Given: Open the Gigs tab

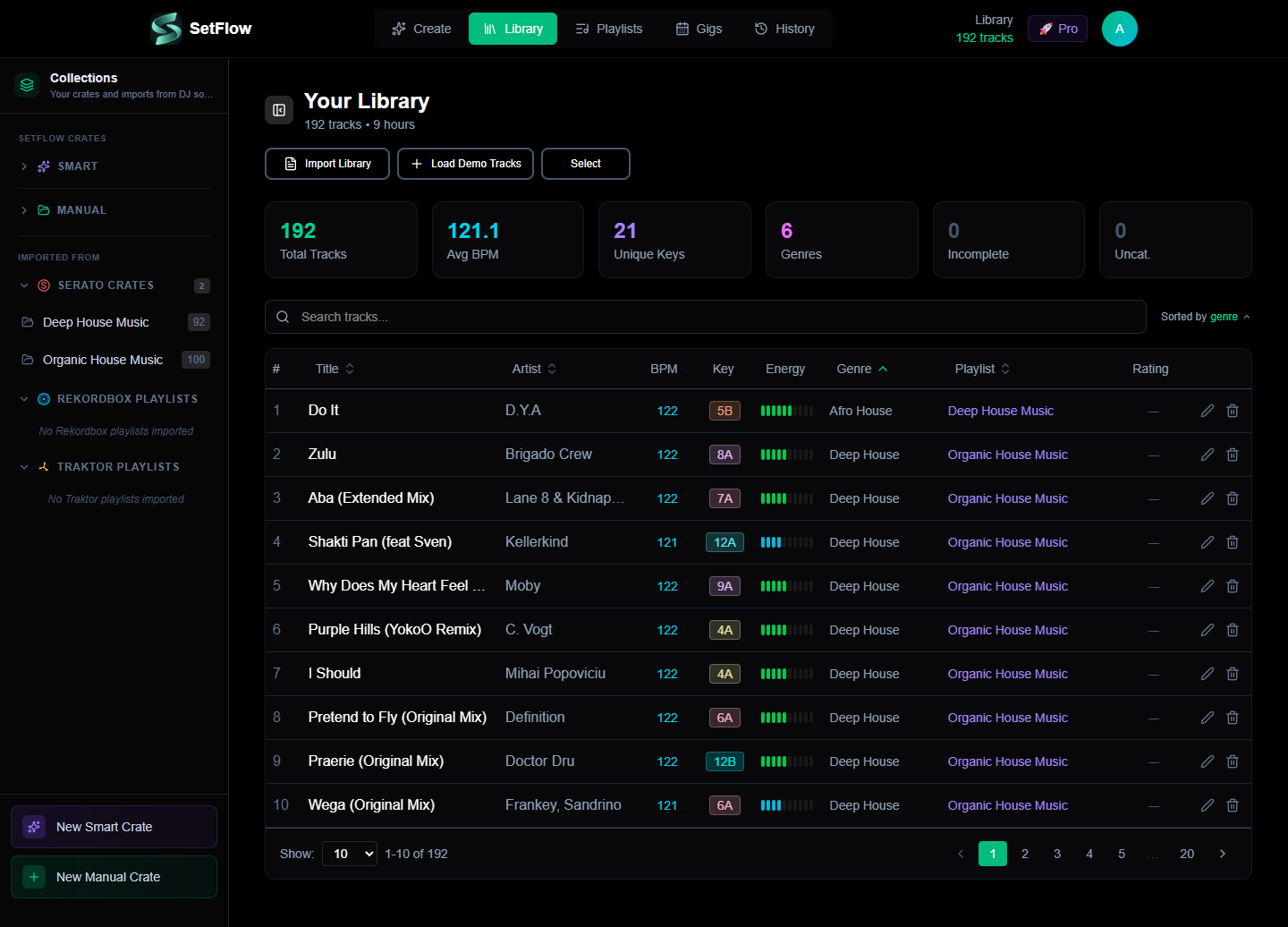Looking at the screenshot, I should click(699, 29).
